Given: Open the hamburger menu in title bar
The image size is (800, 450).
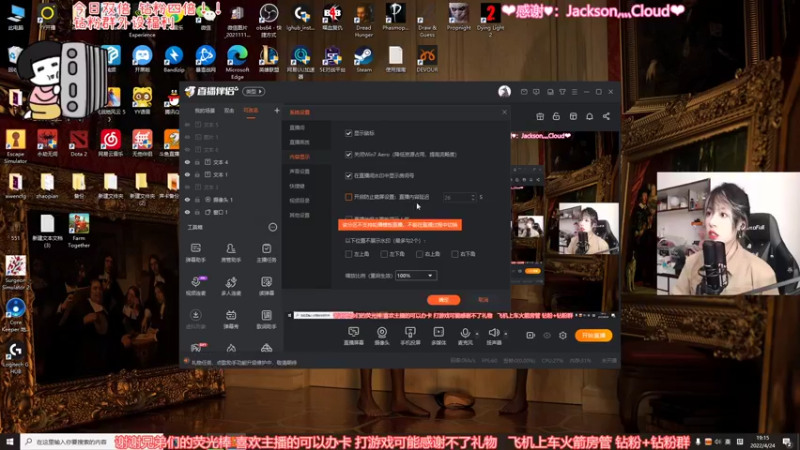Looking at the screenshot, I should tap(574, 92).
